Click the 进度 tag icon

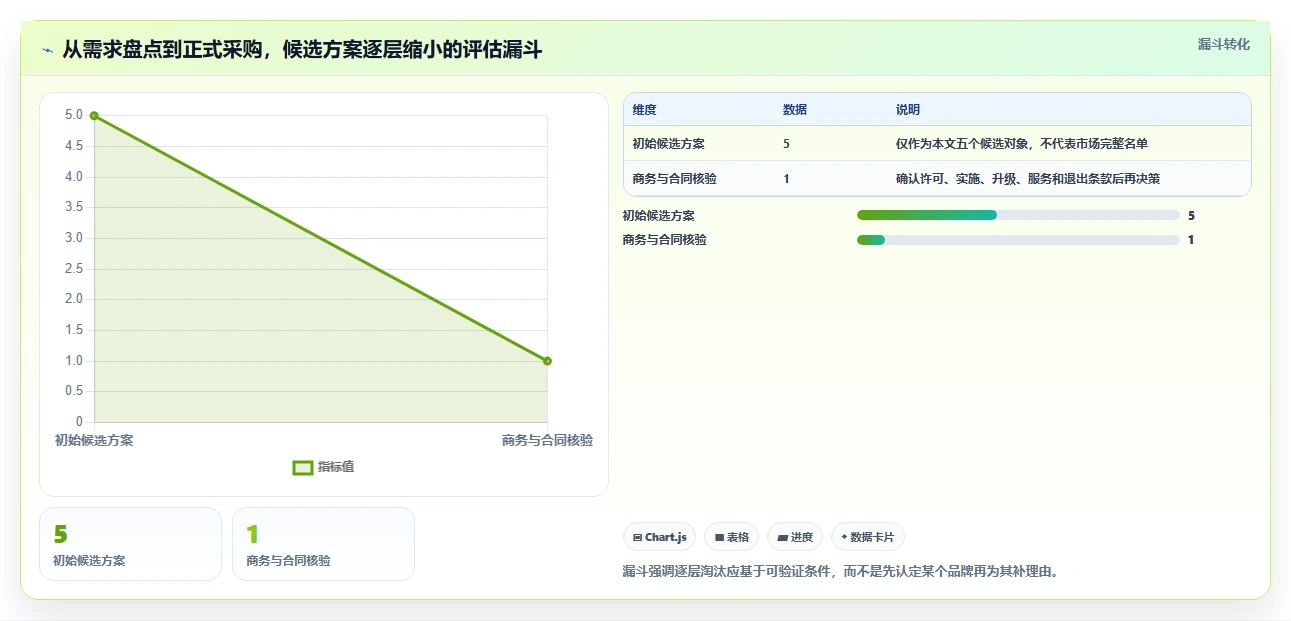click(x=782, y=538)
